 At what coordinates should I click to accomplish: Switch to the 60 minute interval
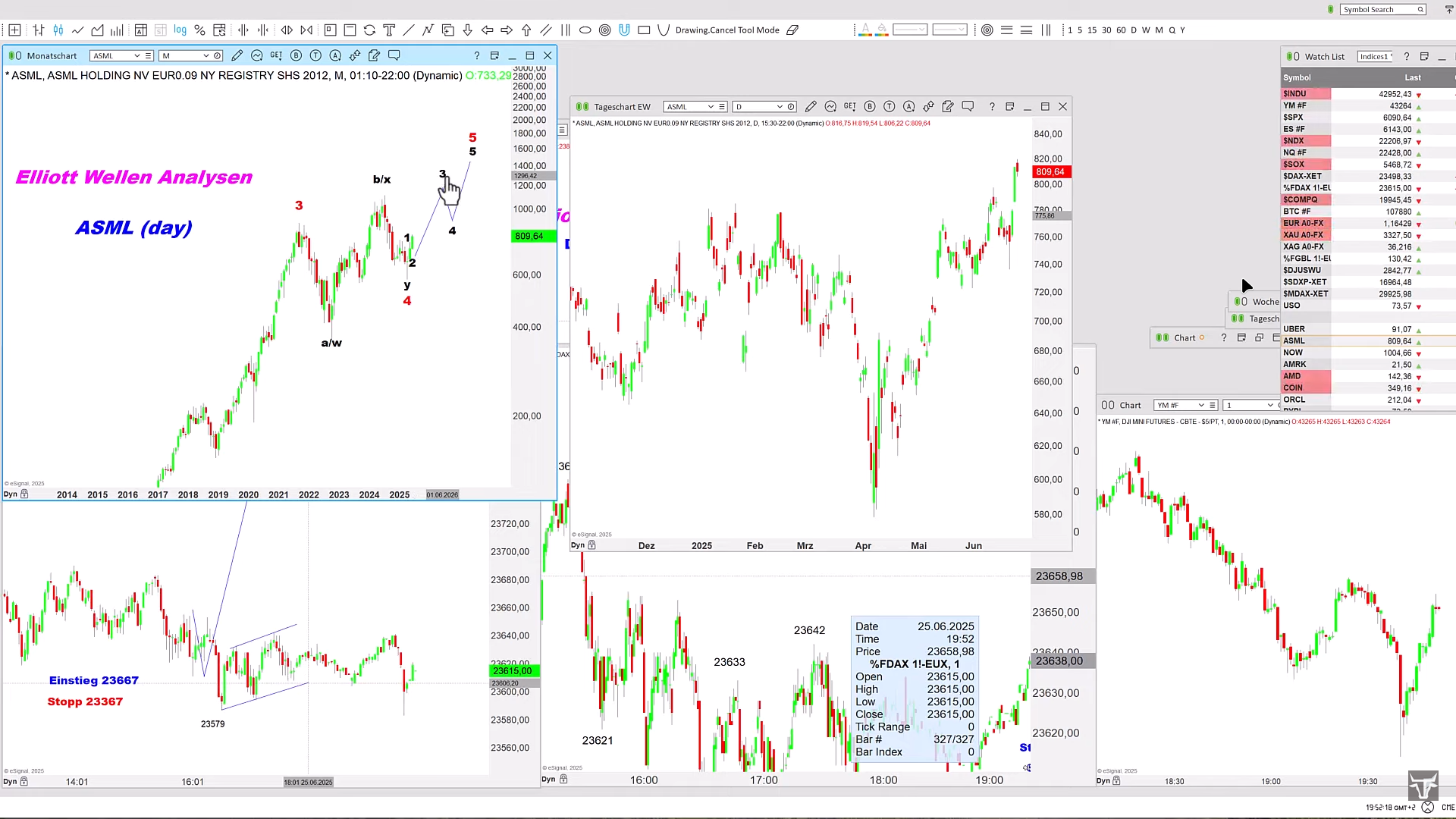pos(1121,30)
